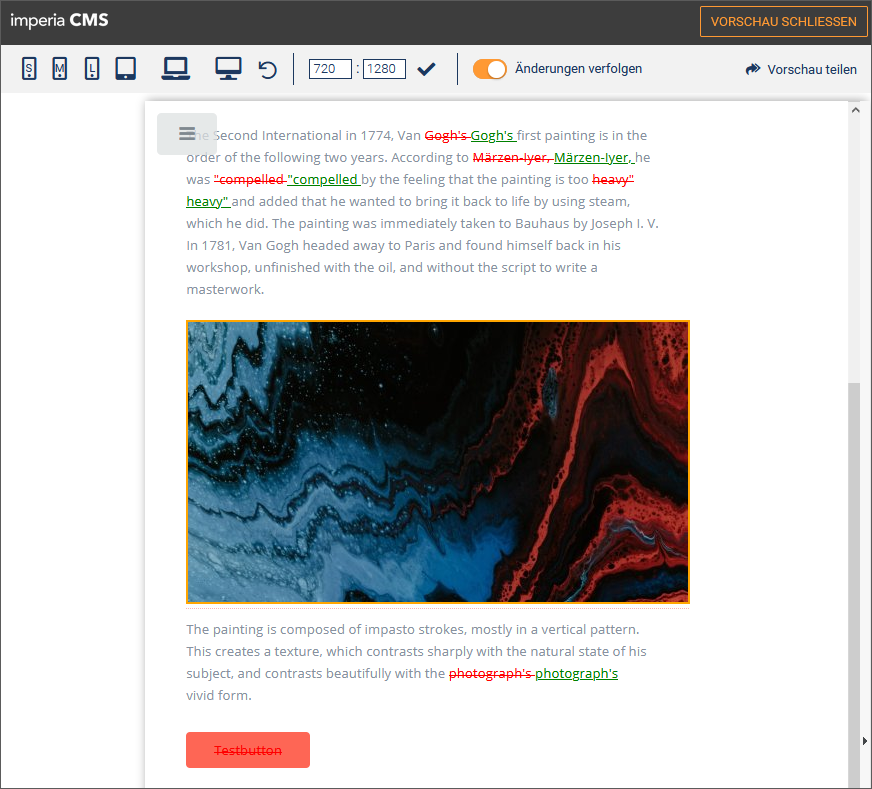Toggle the Änderungen verfolgen switch off
This screenshot has height=789, width=872.
click(489, 69)
